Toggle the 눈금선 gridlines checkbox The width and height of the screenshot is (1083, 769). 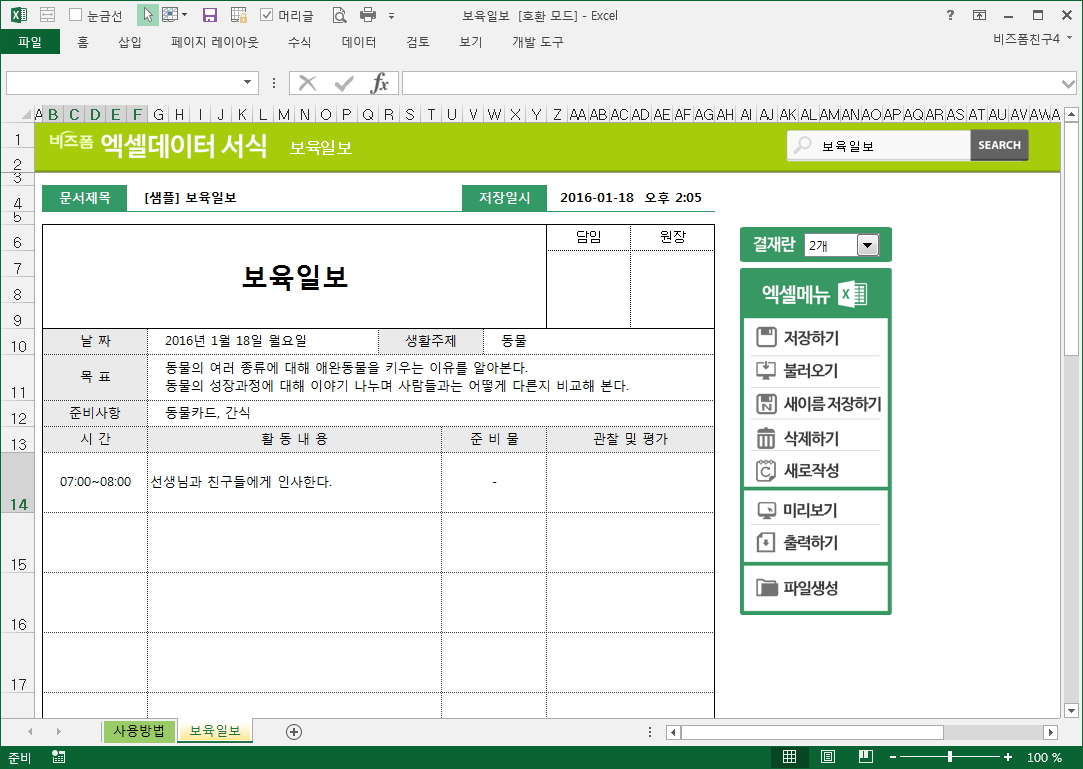tap(76, 15)
